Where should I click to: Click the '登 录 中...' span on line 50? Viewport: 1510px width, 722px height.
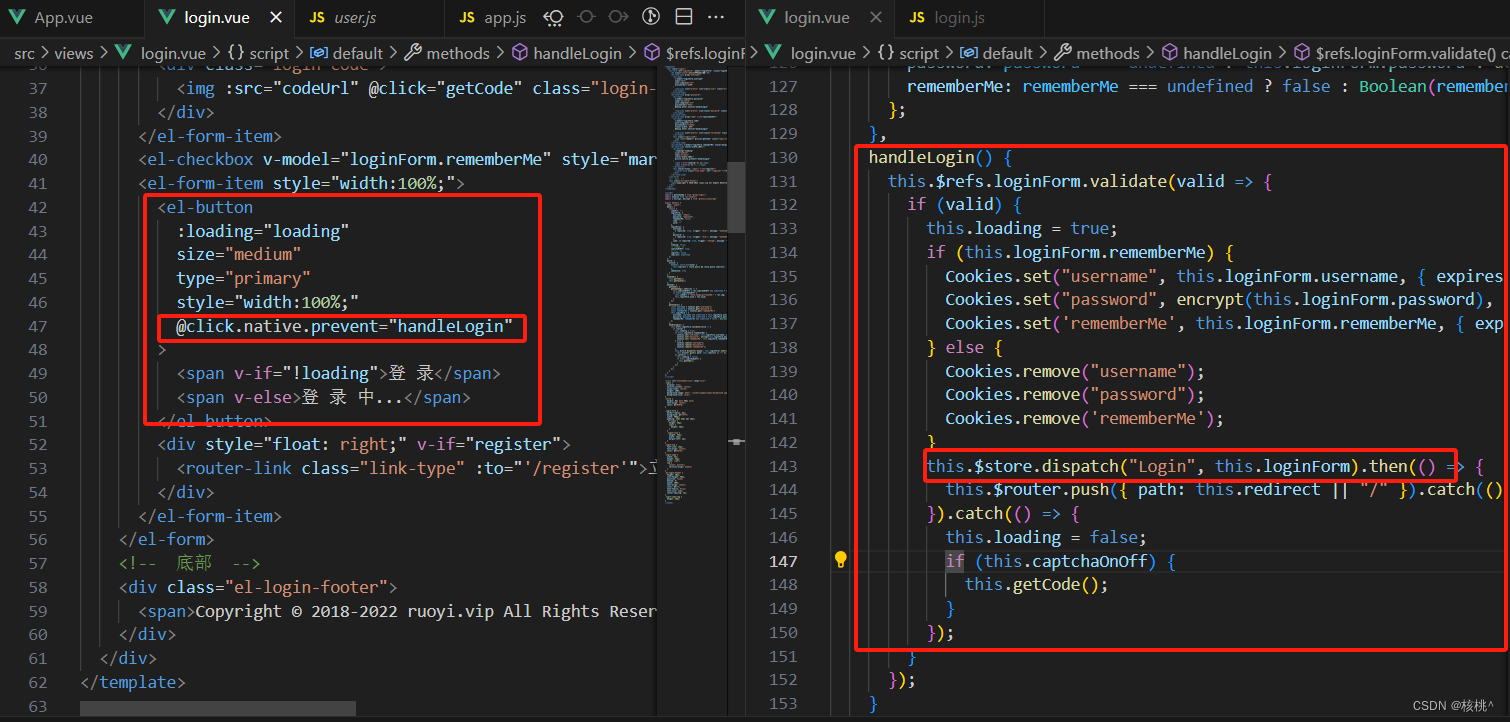tap(351, 397)
